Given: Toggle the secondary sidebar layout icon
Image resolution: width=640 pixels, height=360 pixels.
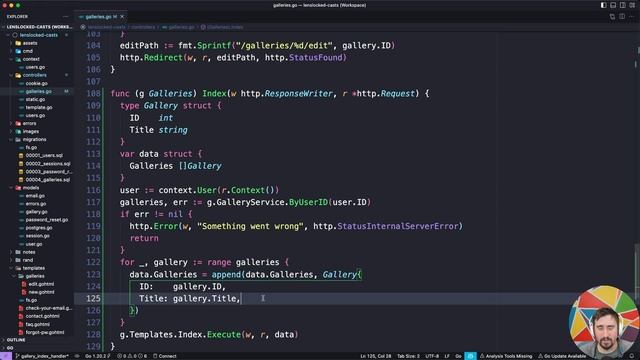Looking at the screenshot, I should [x=622, y=5].
